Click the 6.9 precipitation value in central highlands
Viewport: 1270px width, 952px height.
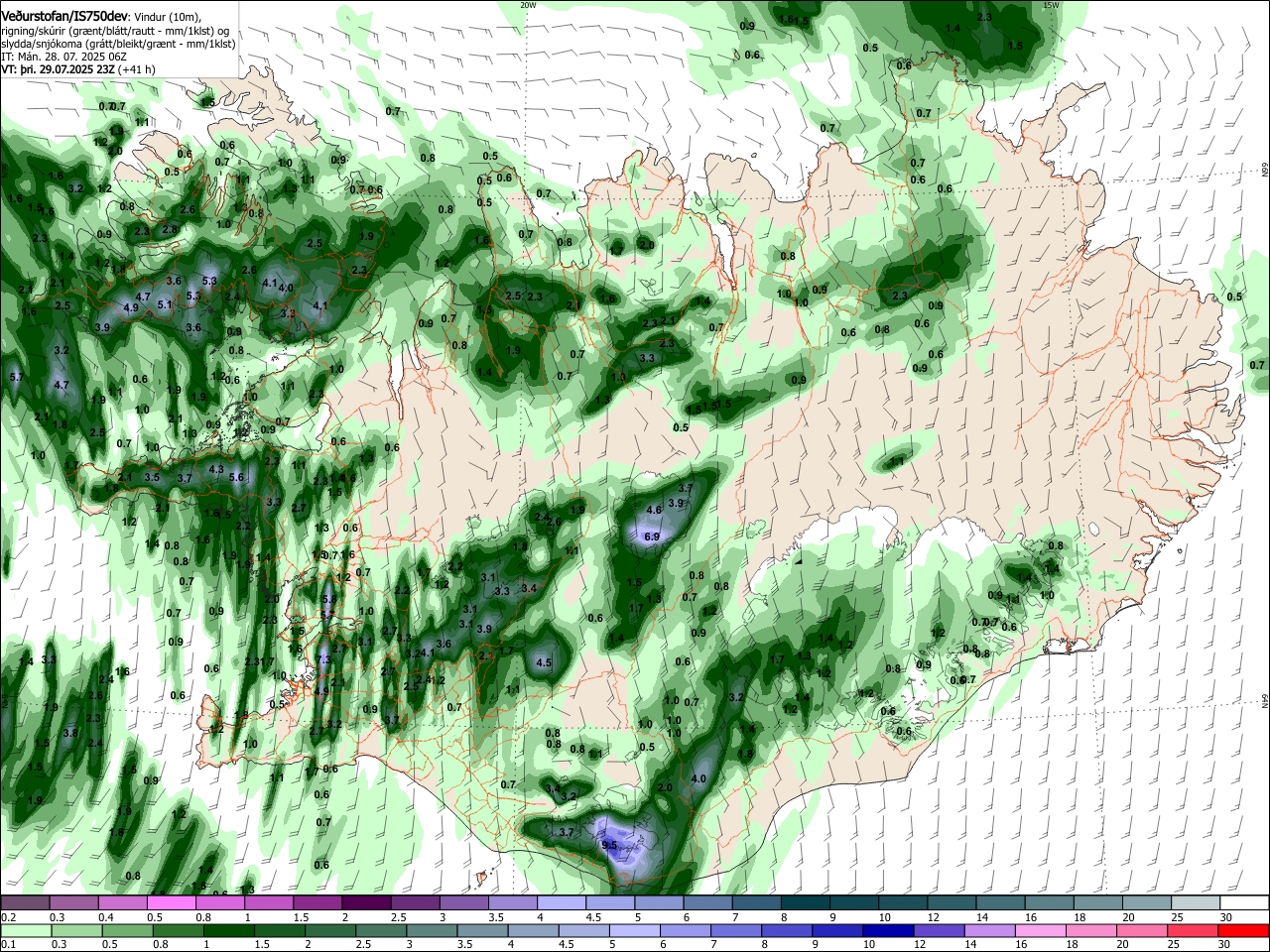(652, 536)
